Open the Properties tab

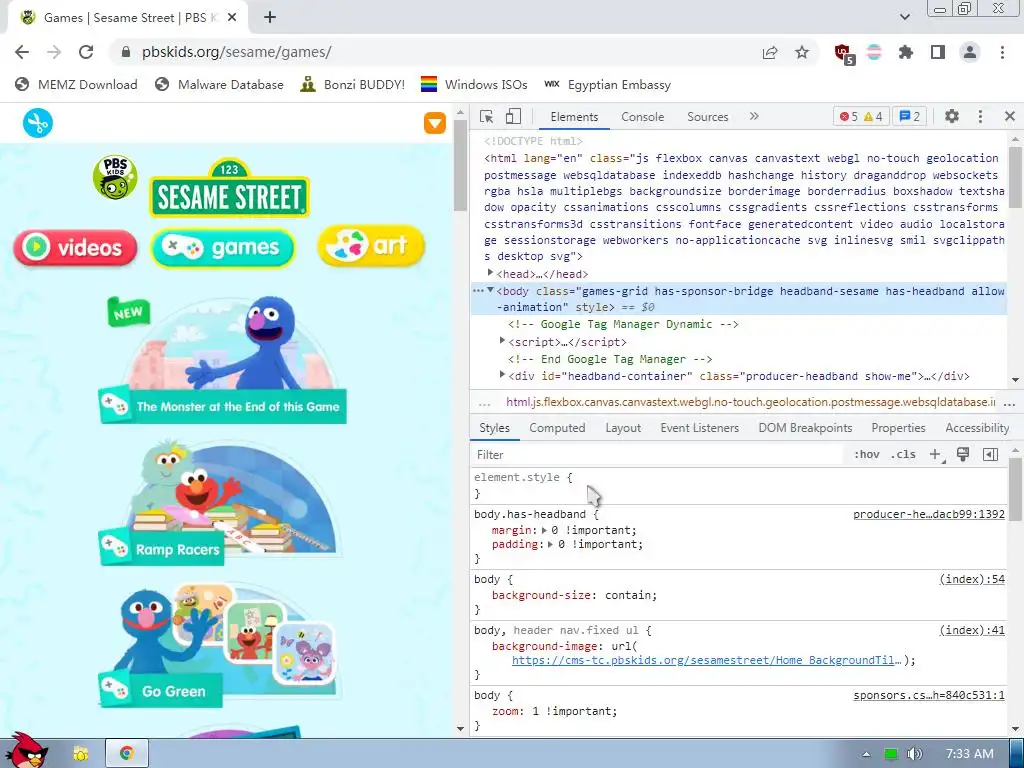(898, 428)
